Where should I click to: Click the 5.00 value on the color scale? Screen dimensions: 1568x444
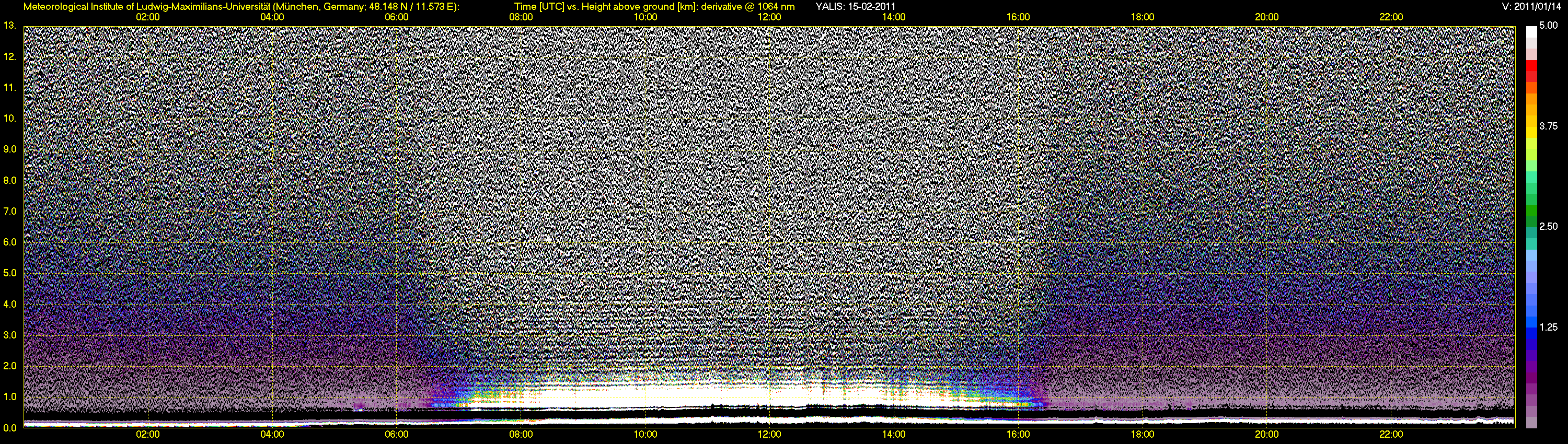pos(1549,26)
